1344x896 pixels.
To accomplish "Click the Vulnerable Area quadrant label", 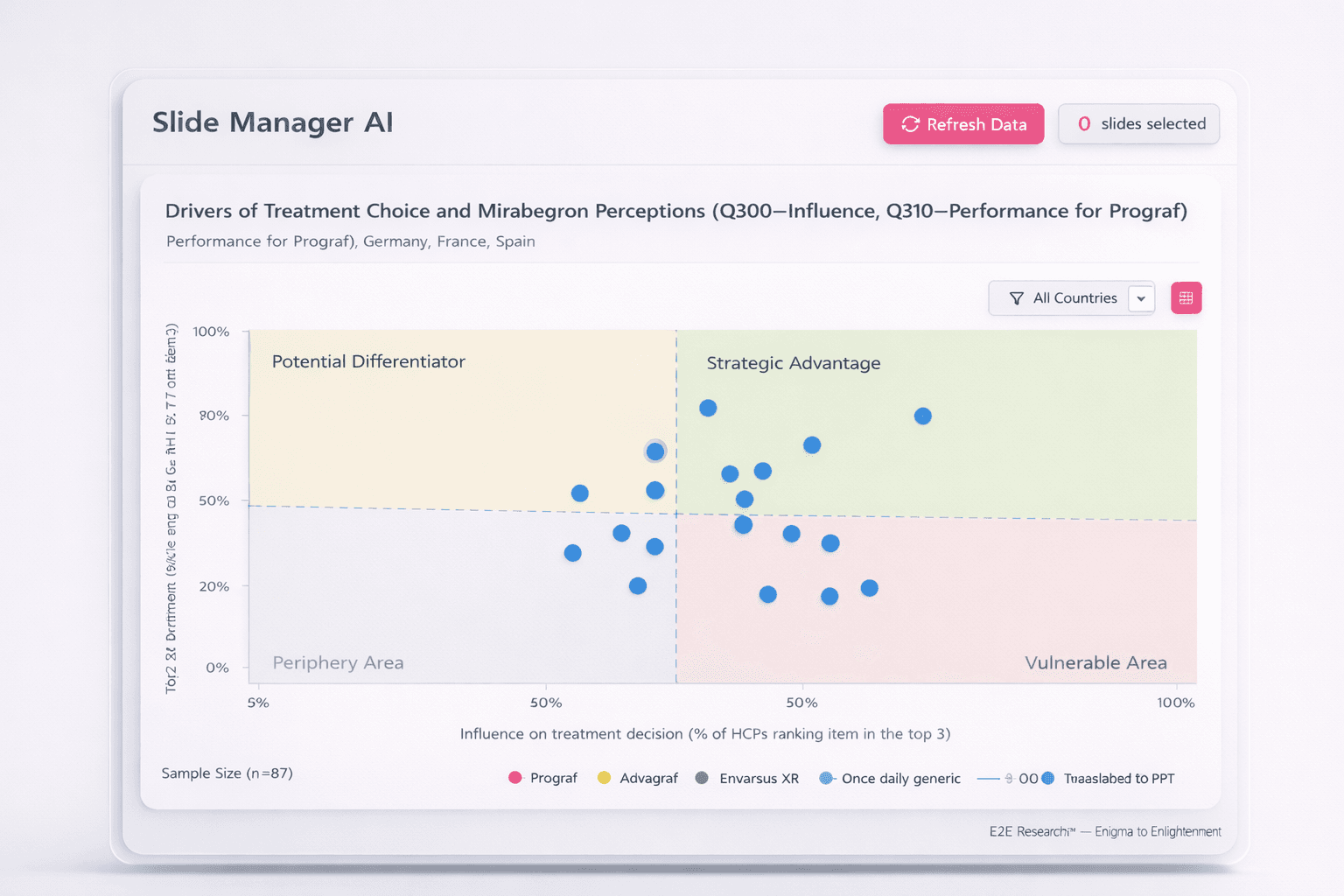I will click(x=1095, y=662).
